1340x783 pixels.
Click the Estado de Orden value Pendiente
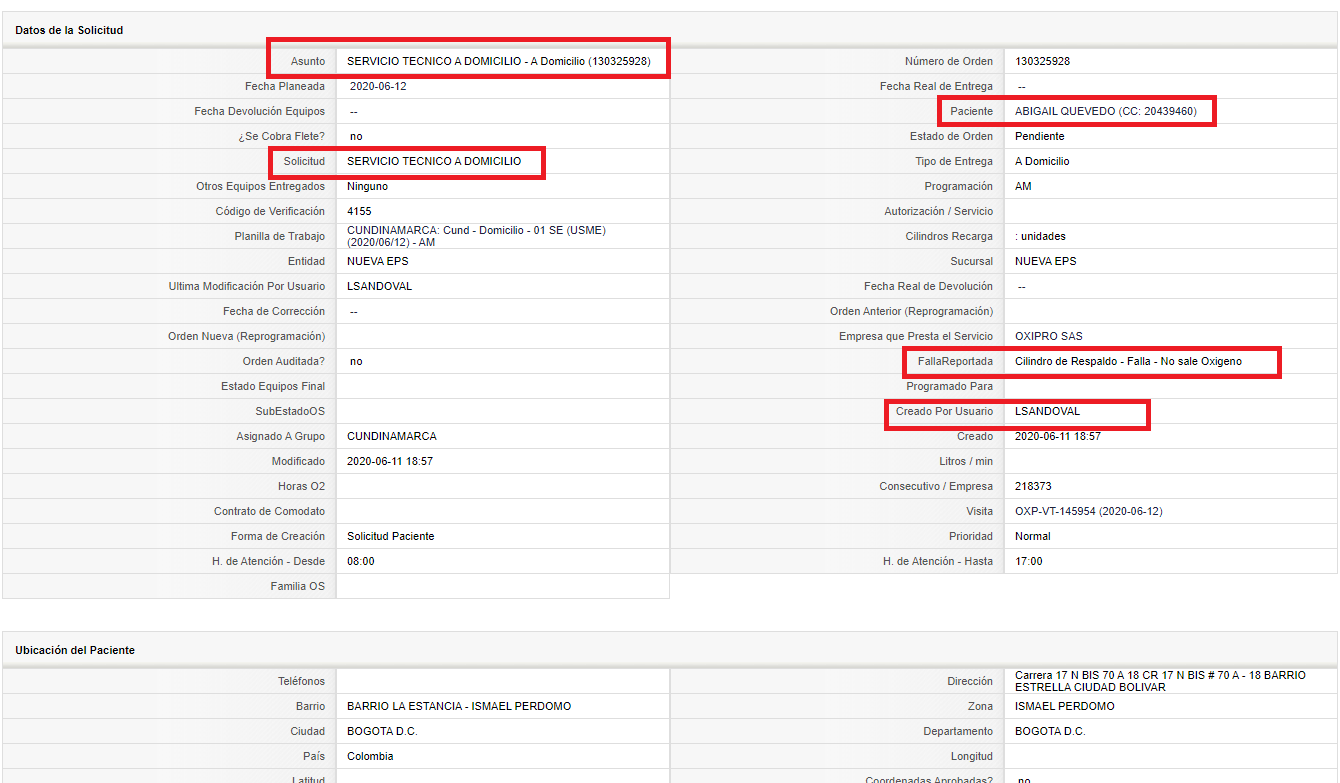pyautogui.click(x=1039, y=136)
